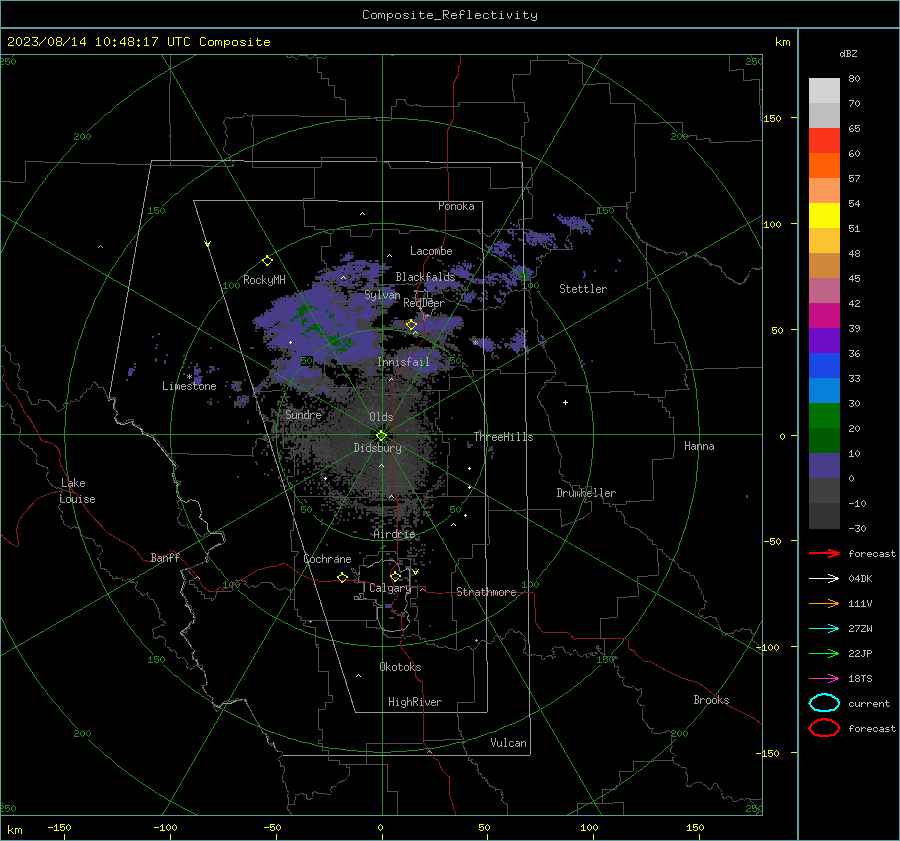
Task: Click the orange 111V arrow icon
Action: 824,603
